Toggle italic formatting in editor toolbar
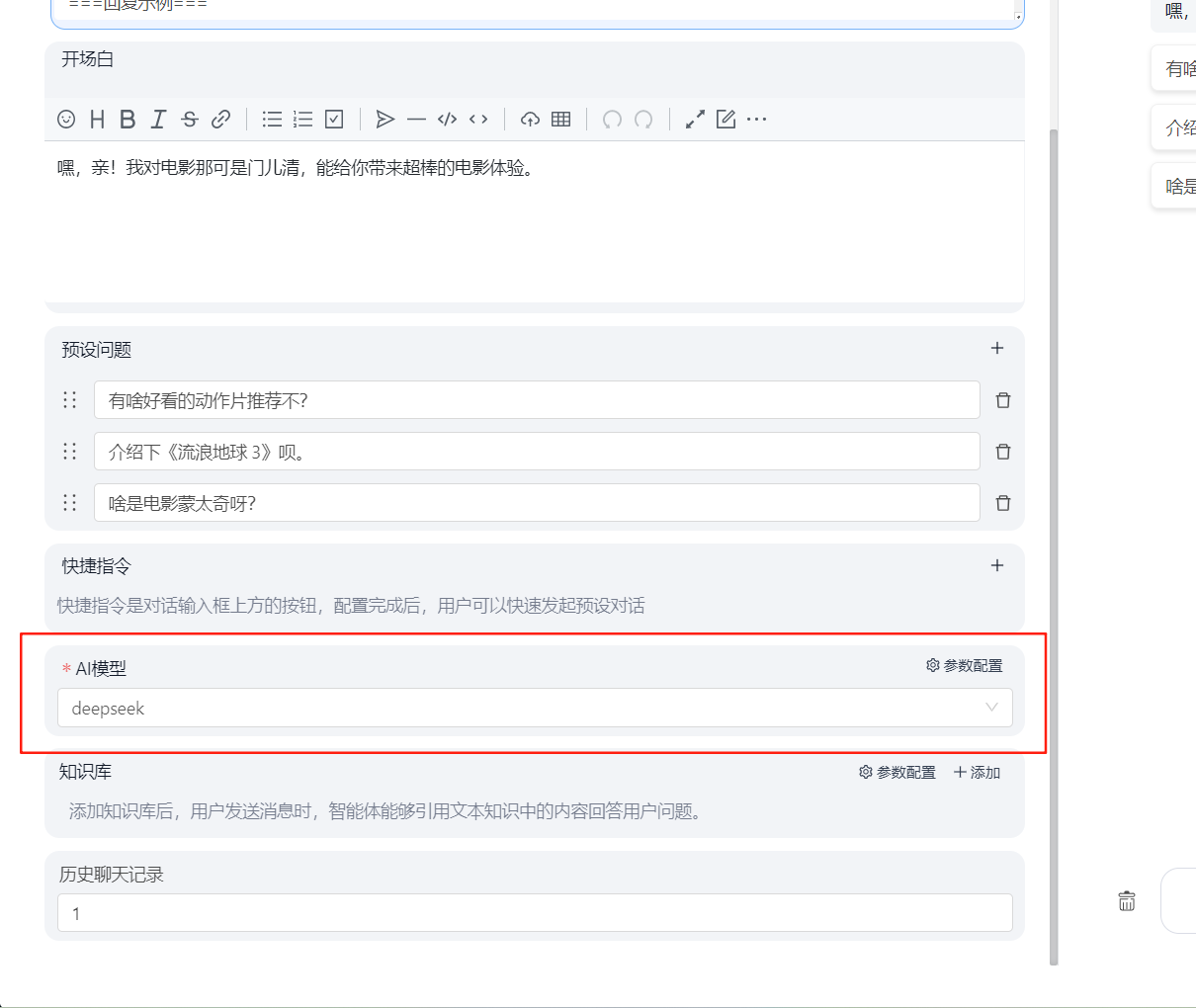 pyautogui.click(x=158, y=120)
